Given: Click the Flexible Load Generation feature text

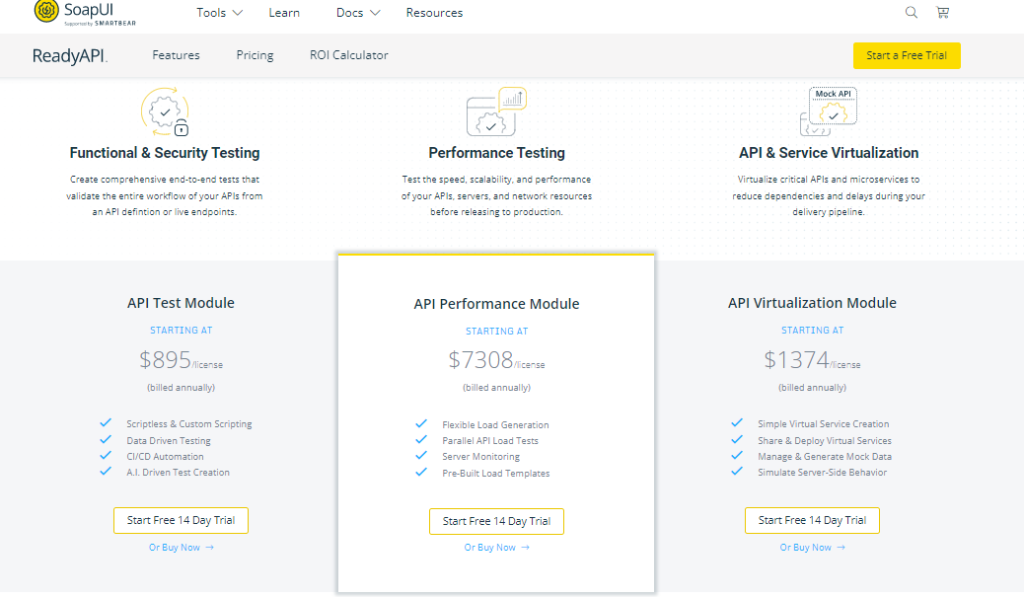Looking at the screenshot, I should click(x=496, y=425).
